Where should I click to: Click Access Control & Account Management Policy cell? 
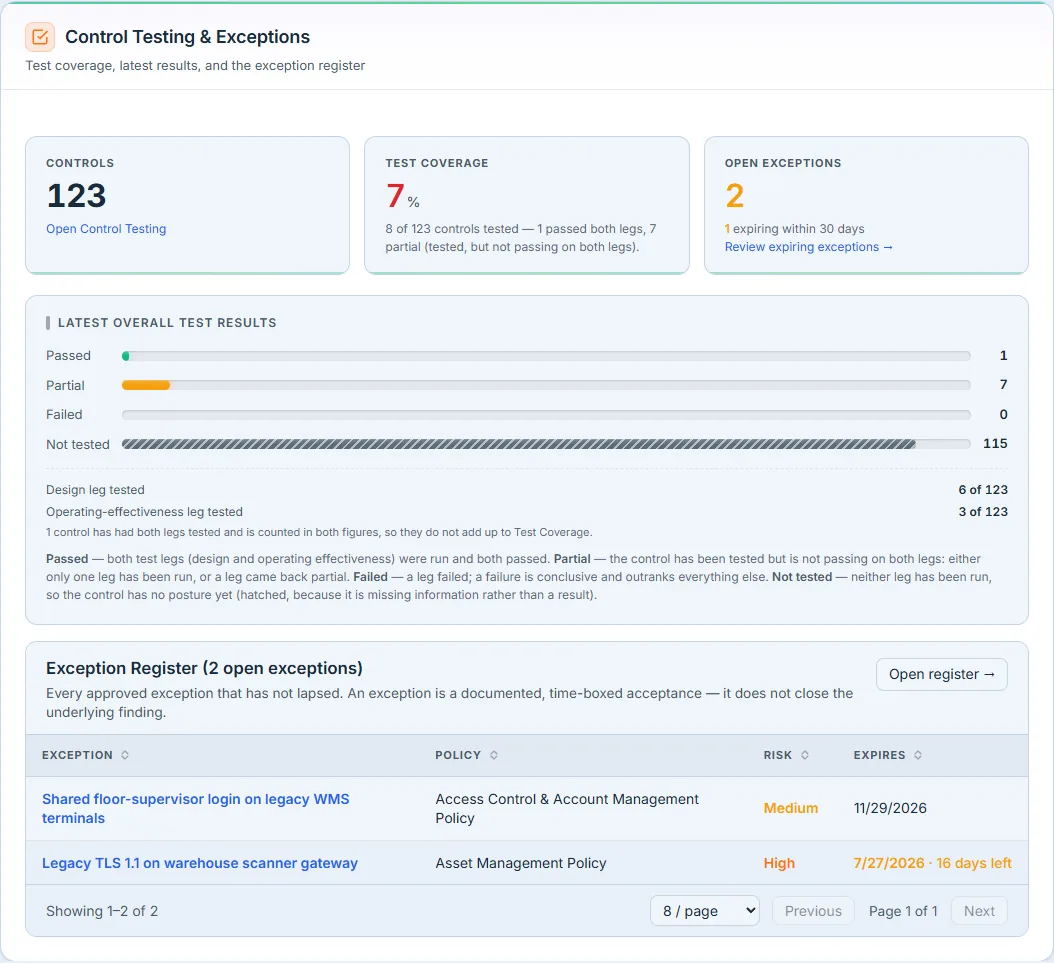pos(567,808)
